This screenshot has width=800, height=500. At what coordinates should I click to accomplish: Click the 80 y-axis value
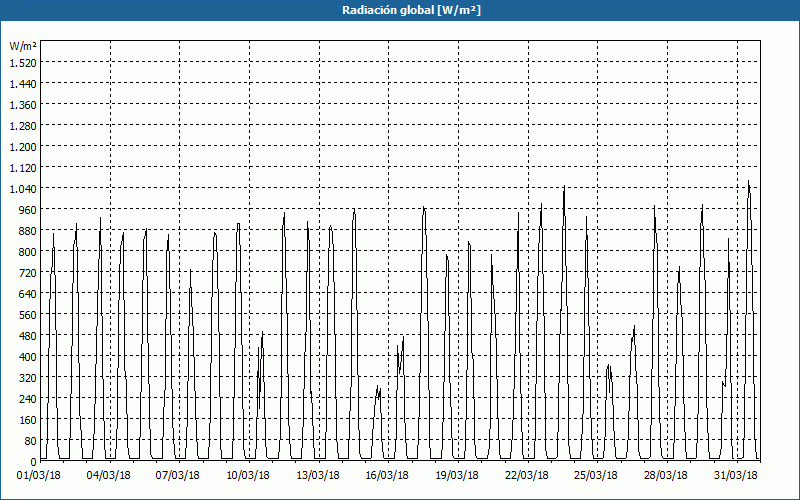click(30, 441)
